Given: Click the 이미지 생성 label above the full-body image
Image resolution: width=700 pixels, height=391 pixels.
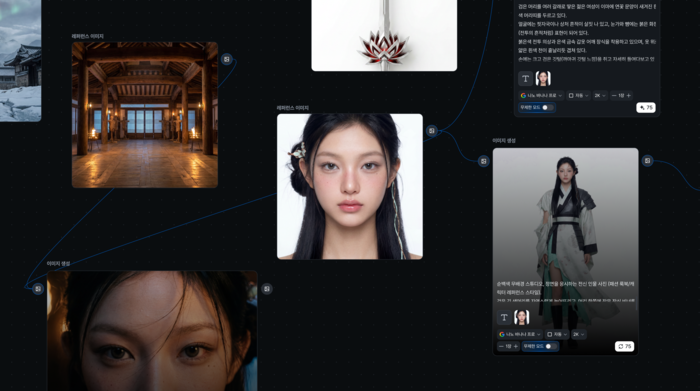Looking at the screenshot, I should click(x=504, y=140).
